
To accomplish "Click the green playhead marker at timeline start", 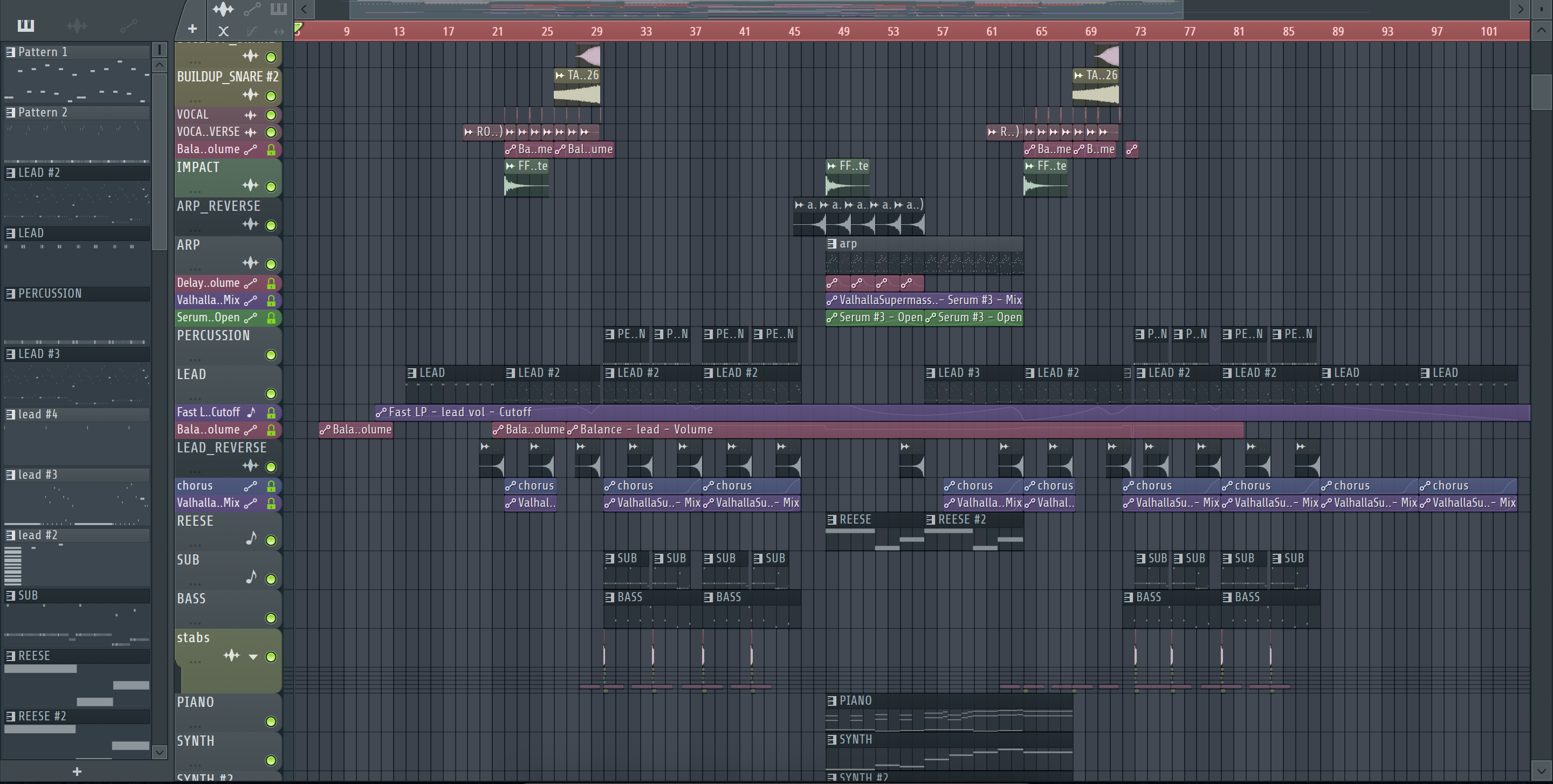I will [x=298, y=27].
